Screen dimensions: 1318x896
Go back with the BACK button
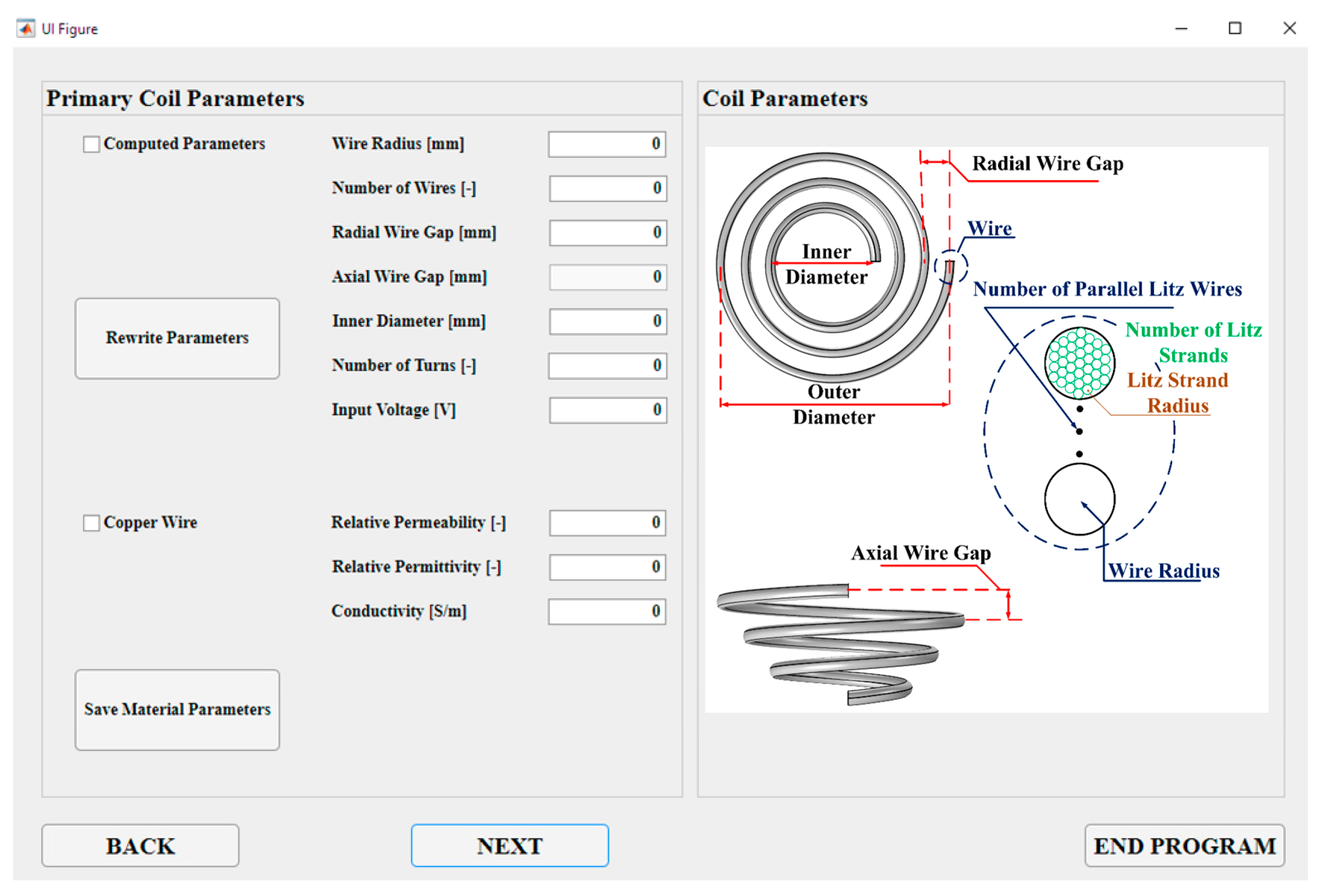pos(141,846)
